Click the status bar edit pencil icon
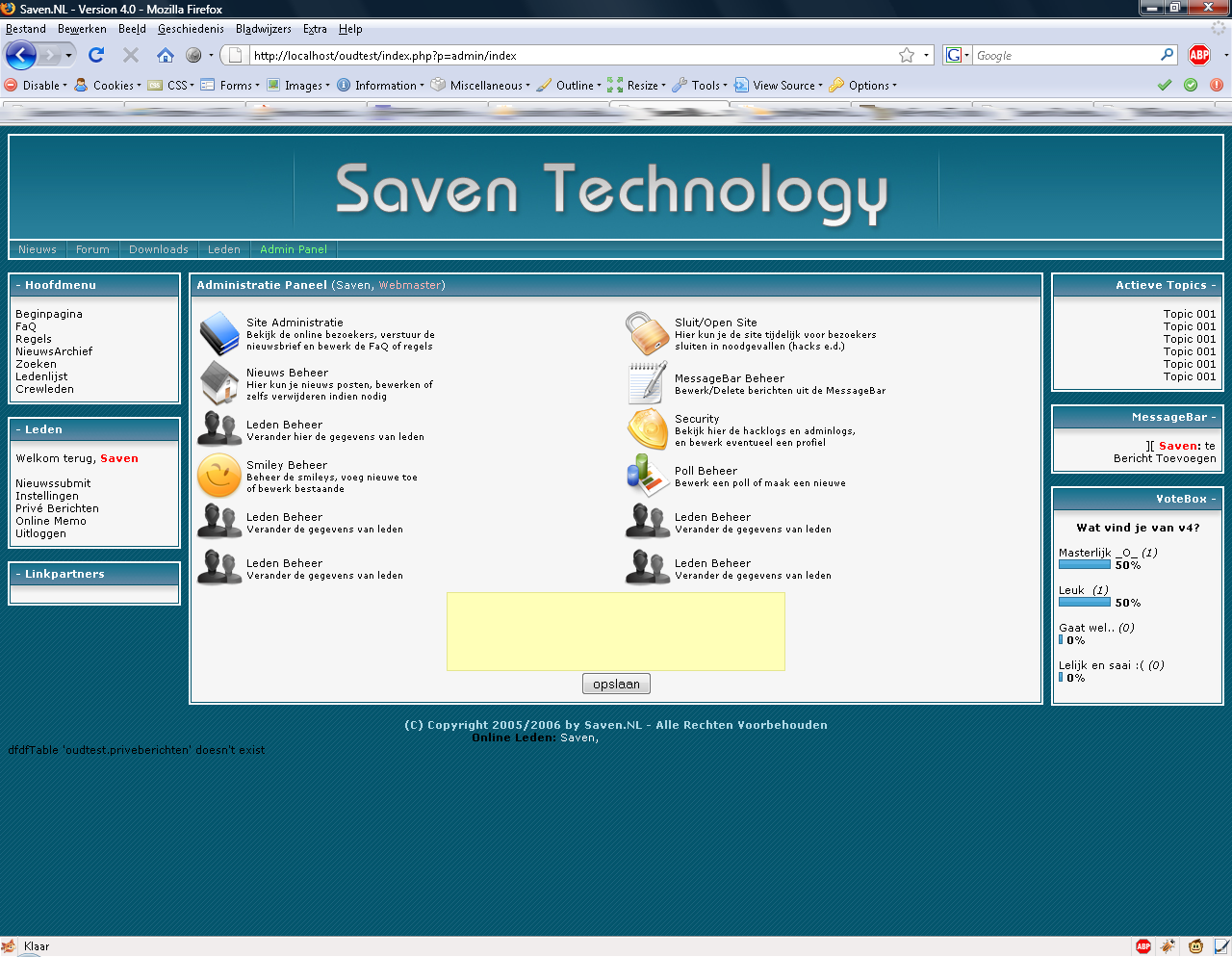The width and height of the screenshot is (1232, 957). [x=1221, y=946]
